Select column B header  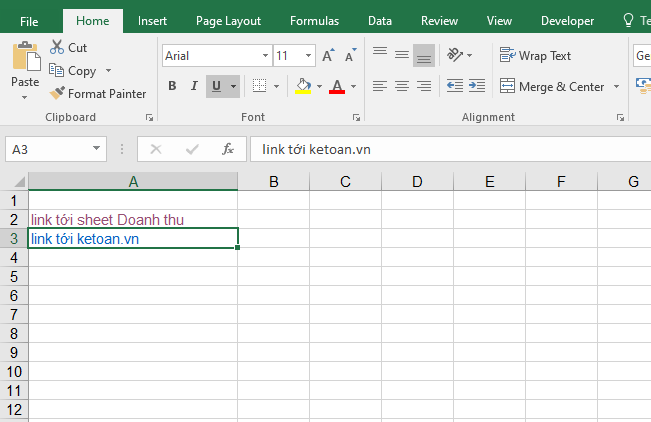coord(274,182)
